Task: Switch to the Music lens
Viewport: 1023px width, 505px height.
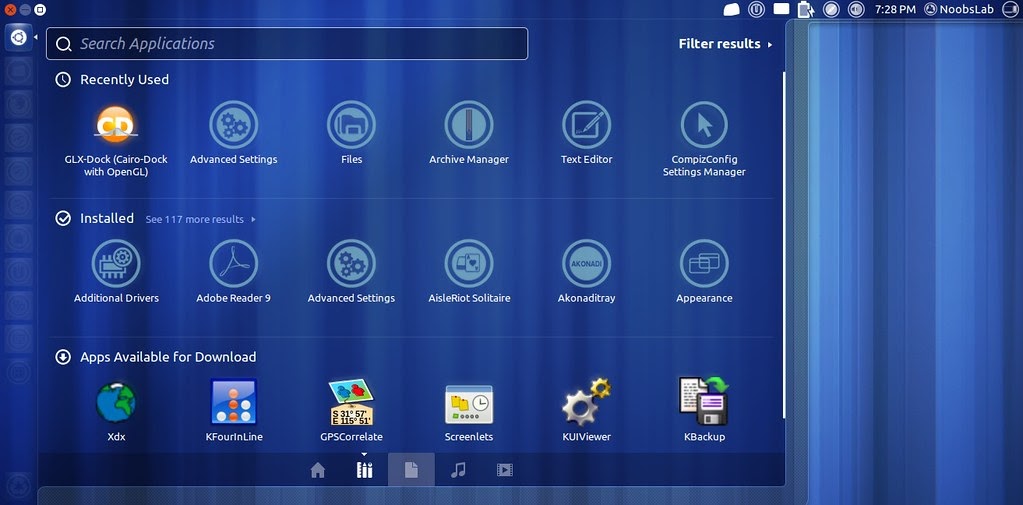Action: coord(458,470)
